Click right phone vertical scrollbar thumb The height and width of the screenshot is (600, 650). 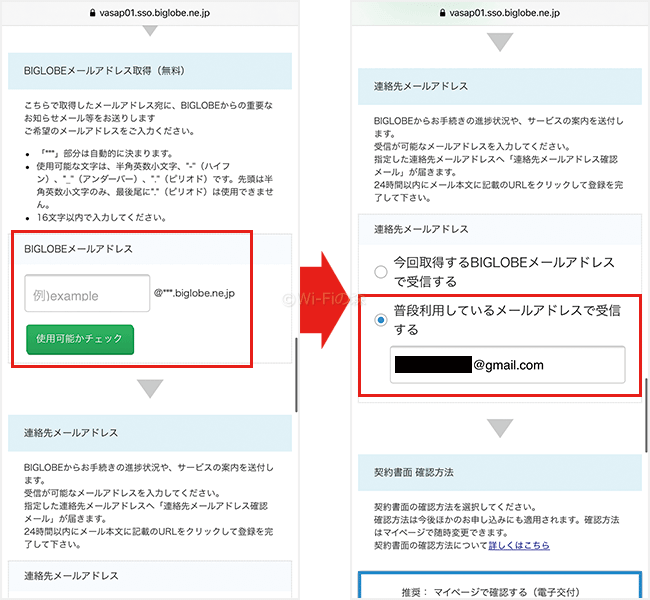pos(646,415)
